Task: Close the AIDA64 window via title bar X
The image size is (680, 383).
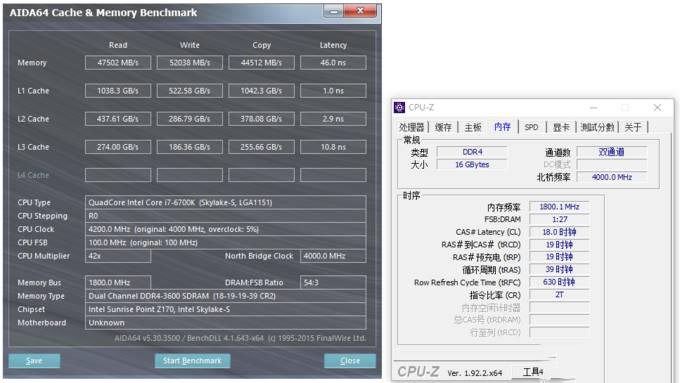Action: [x=360, y=11]
